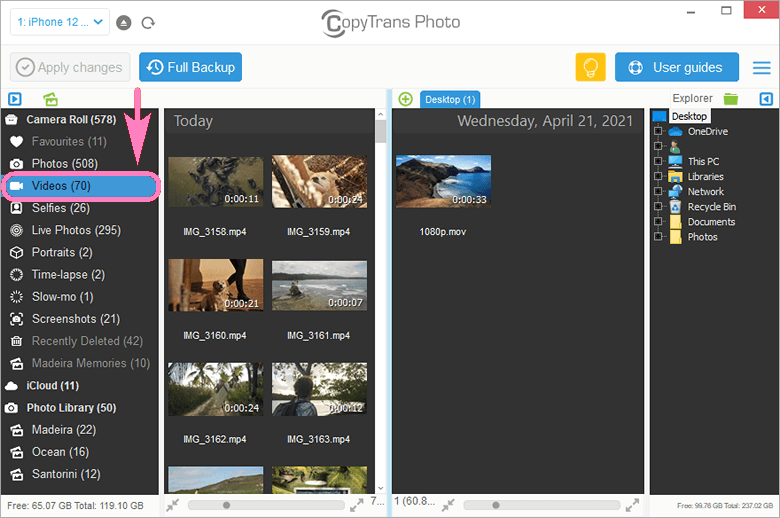Expand the Photos folder tree node
Screen dimensions: 780x518
tap(658, 236)
